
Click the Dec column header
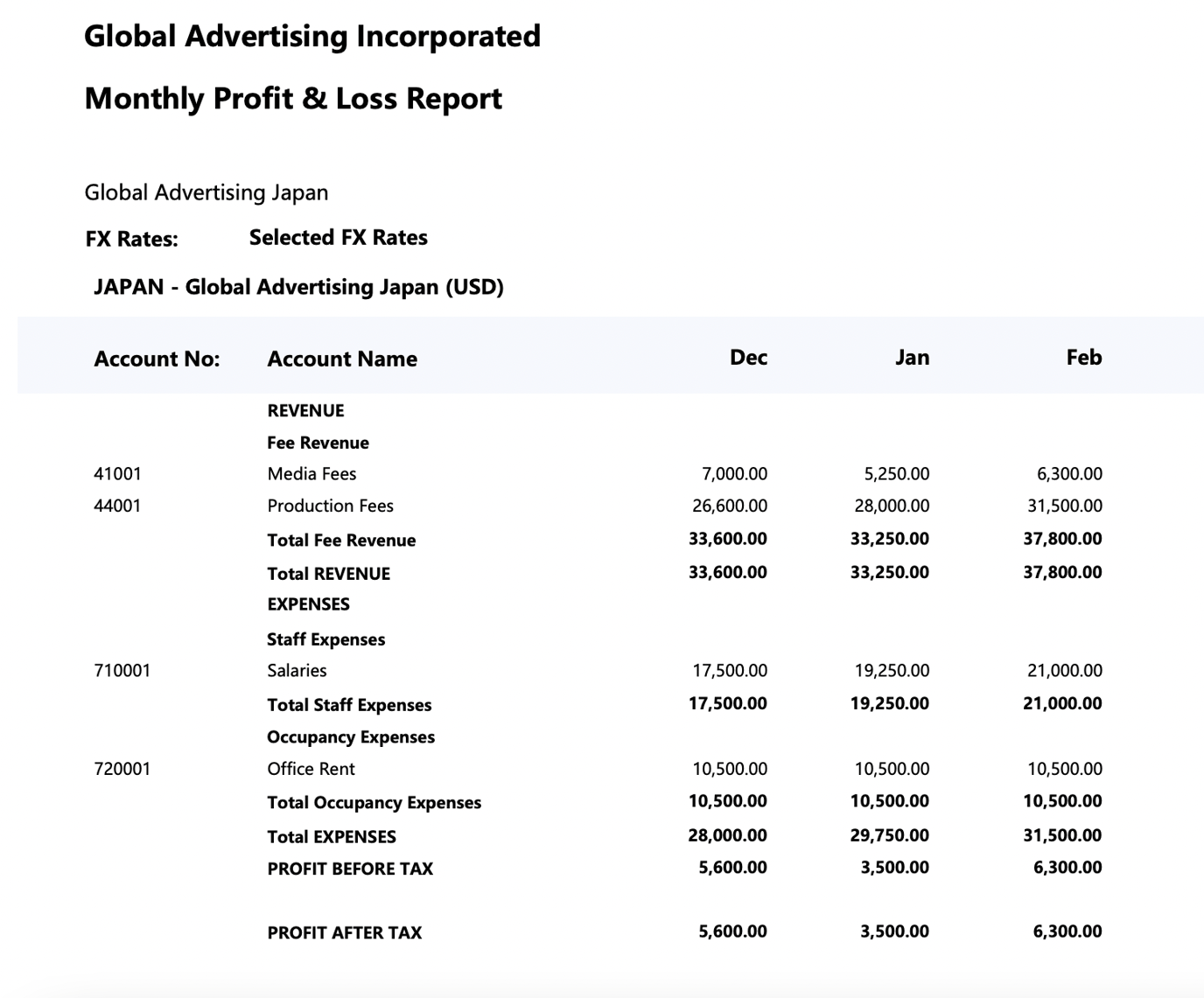[748, 358]
